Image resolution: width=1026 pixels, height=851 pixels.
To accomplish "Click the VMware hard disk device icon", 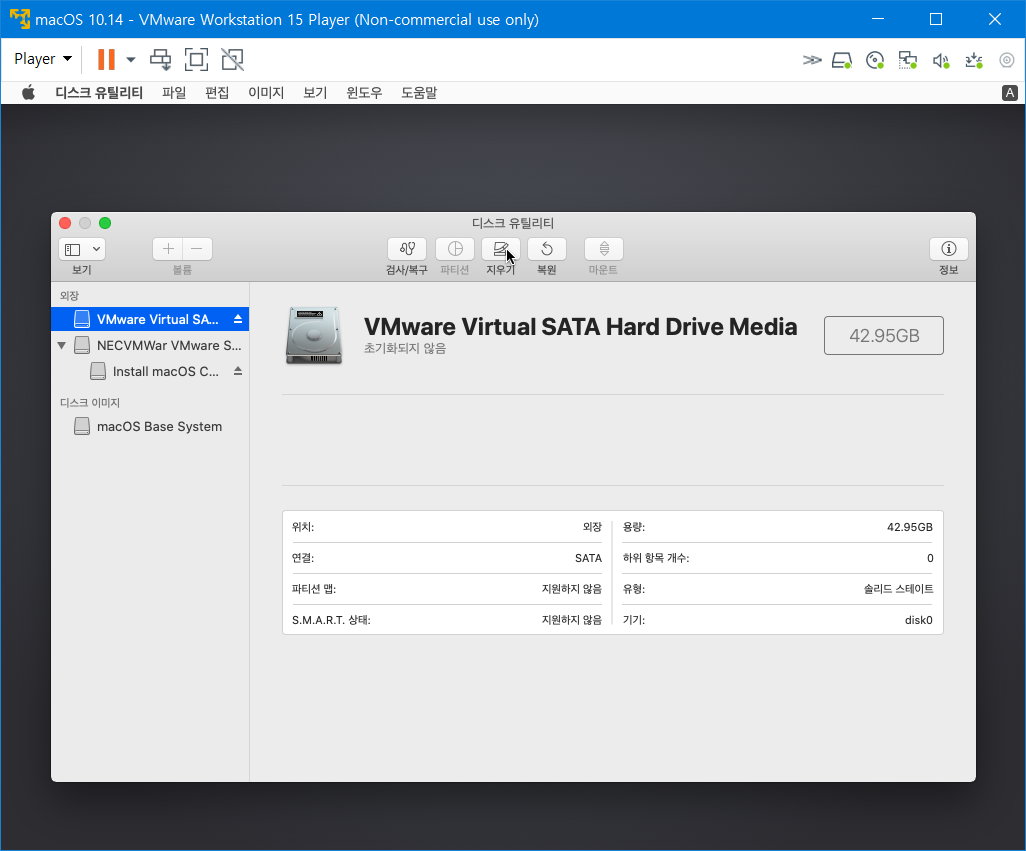I will pos(842,60).
